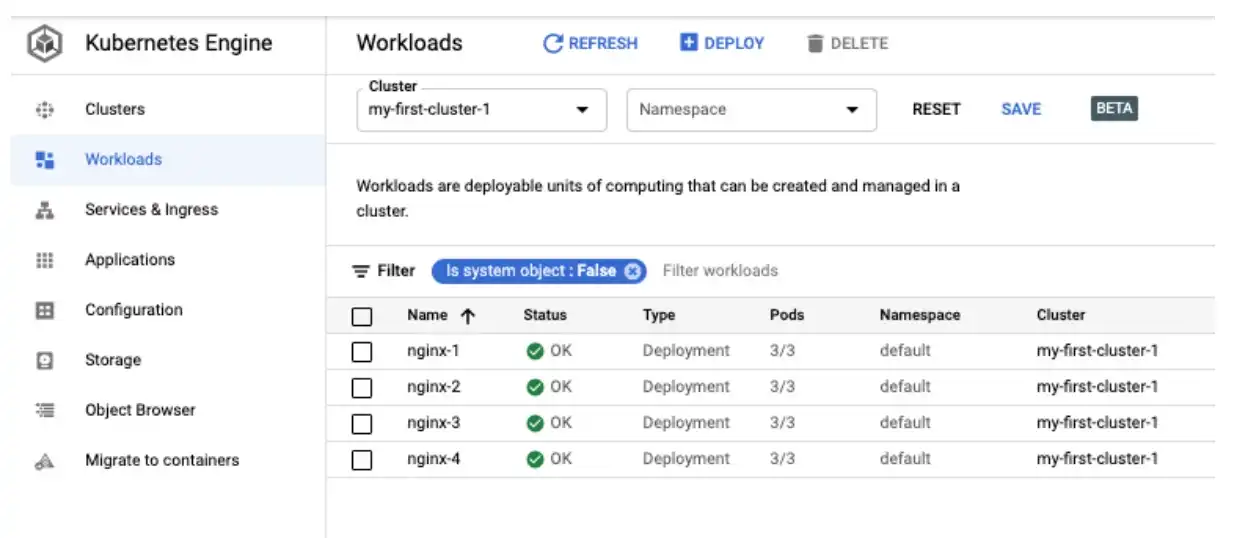Click the Filter lines icon
Screen dimensions: 1253x538
[361, 271]
